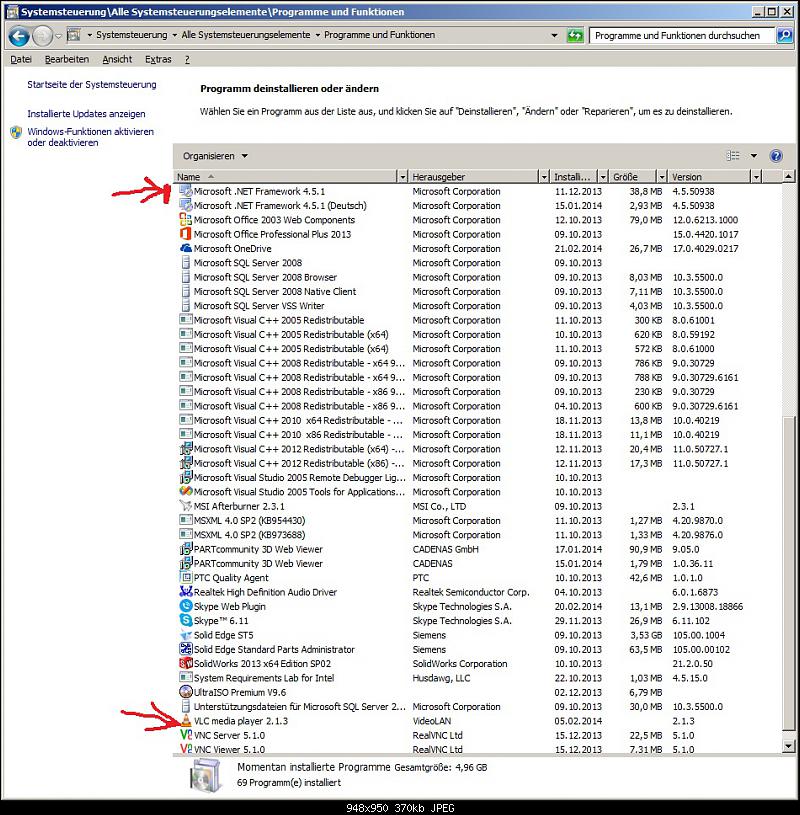Select the VNC Server 5.1.0 icon

[186, 735]
